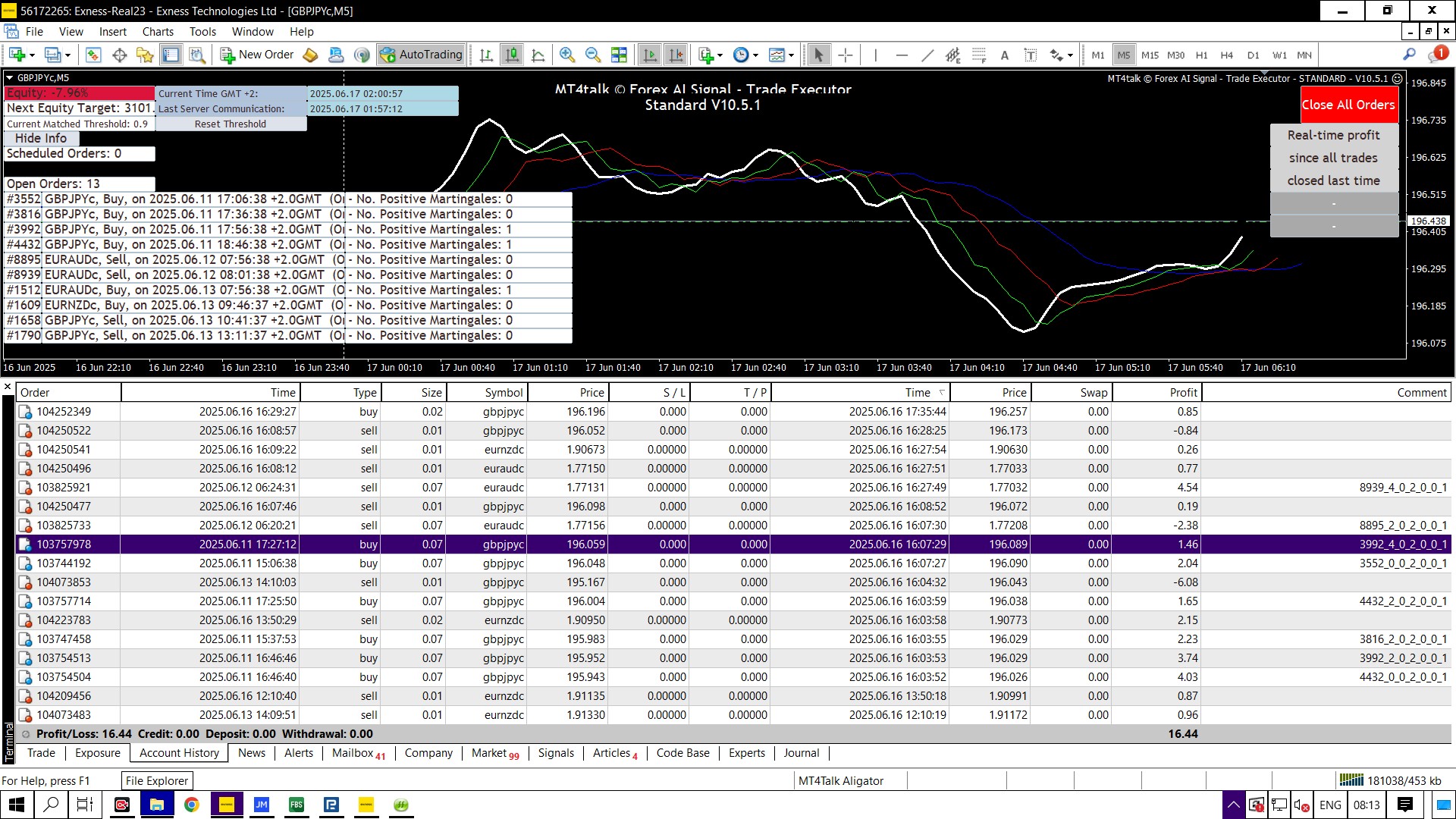The width and height of the screenshot is (1456, 819).
Task: Click the zoom out magnifier icon
Action: (592, 55)
